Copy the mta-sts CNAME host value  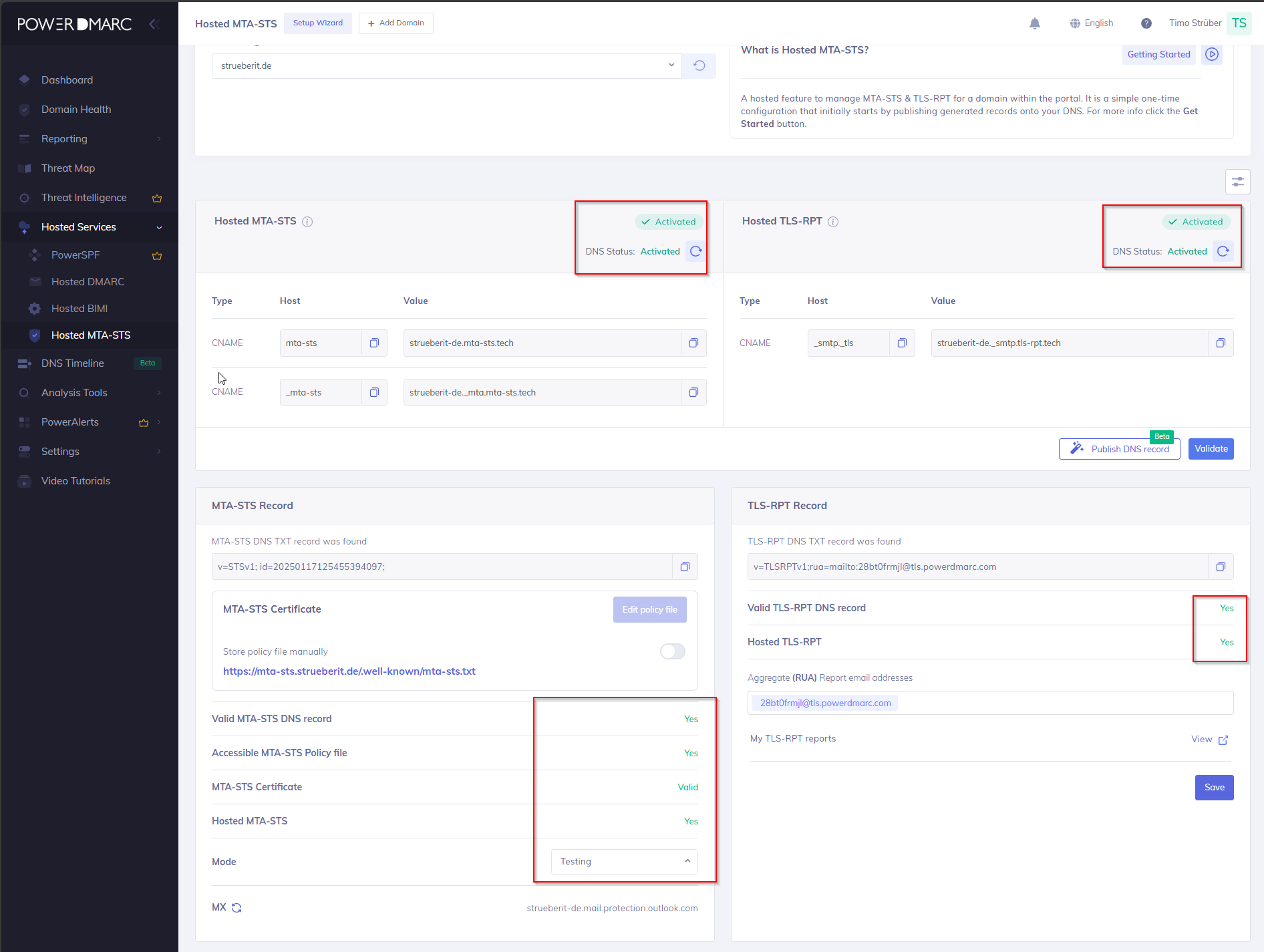point(374,343)
